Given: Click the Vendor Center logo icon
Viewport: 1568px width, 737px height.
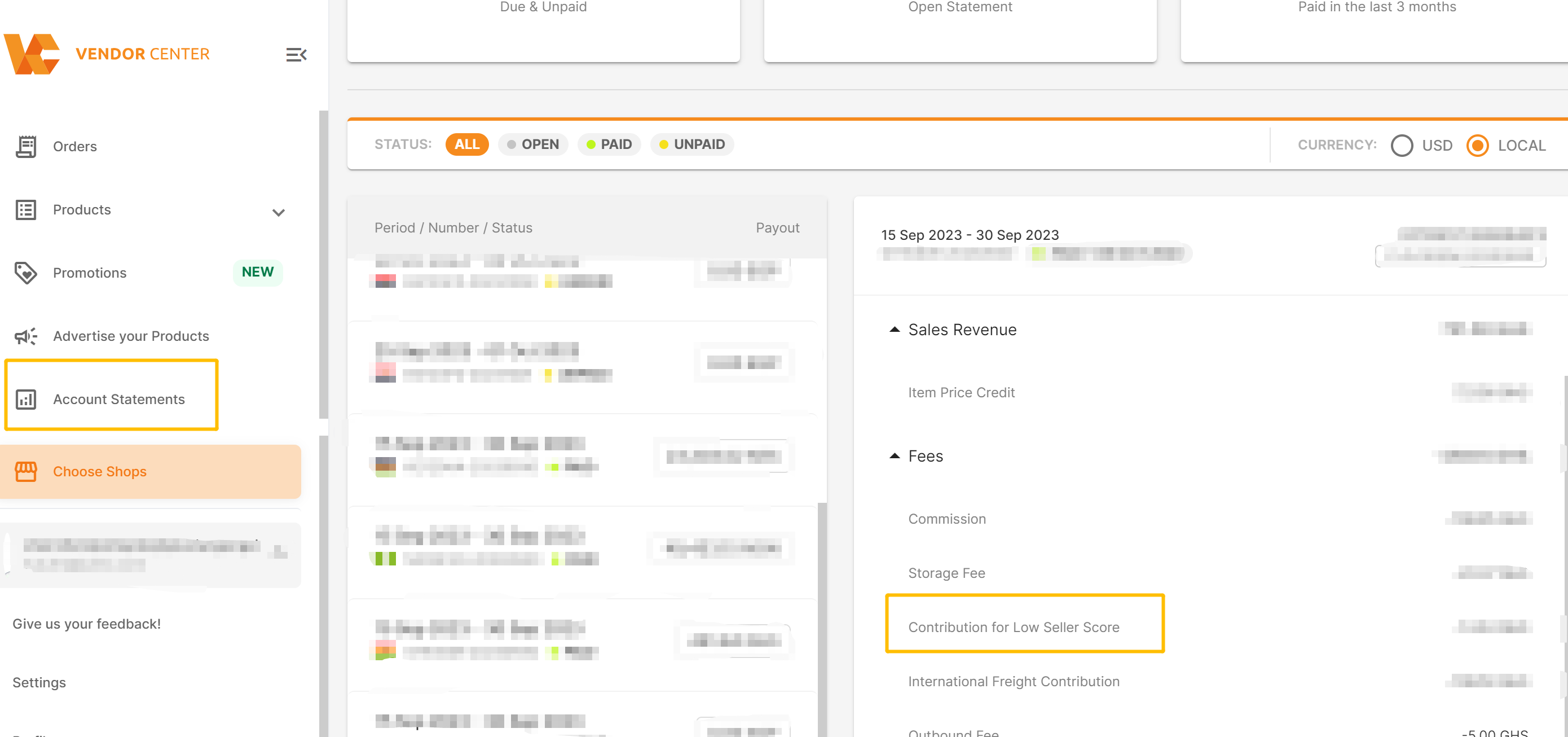Looking at the screenshot, I should (x=32, y=54).
